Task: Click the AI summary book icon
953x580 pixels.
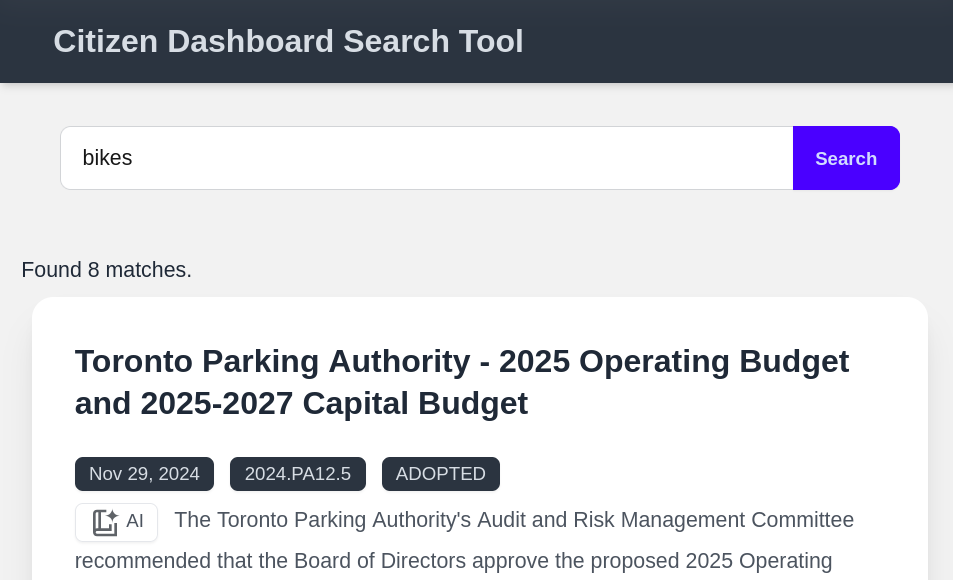Action: pos(104,522)
